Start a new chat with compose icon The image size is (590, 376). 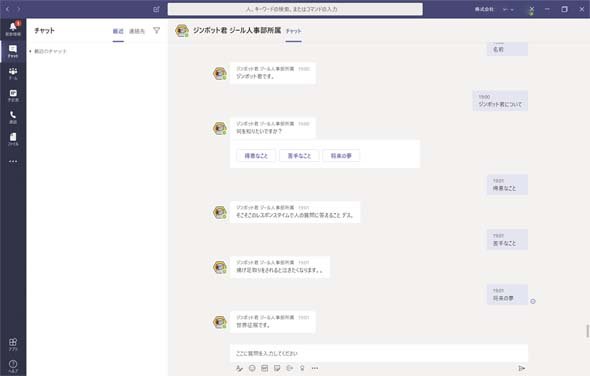(x=157, y=9)
